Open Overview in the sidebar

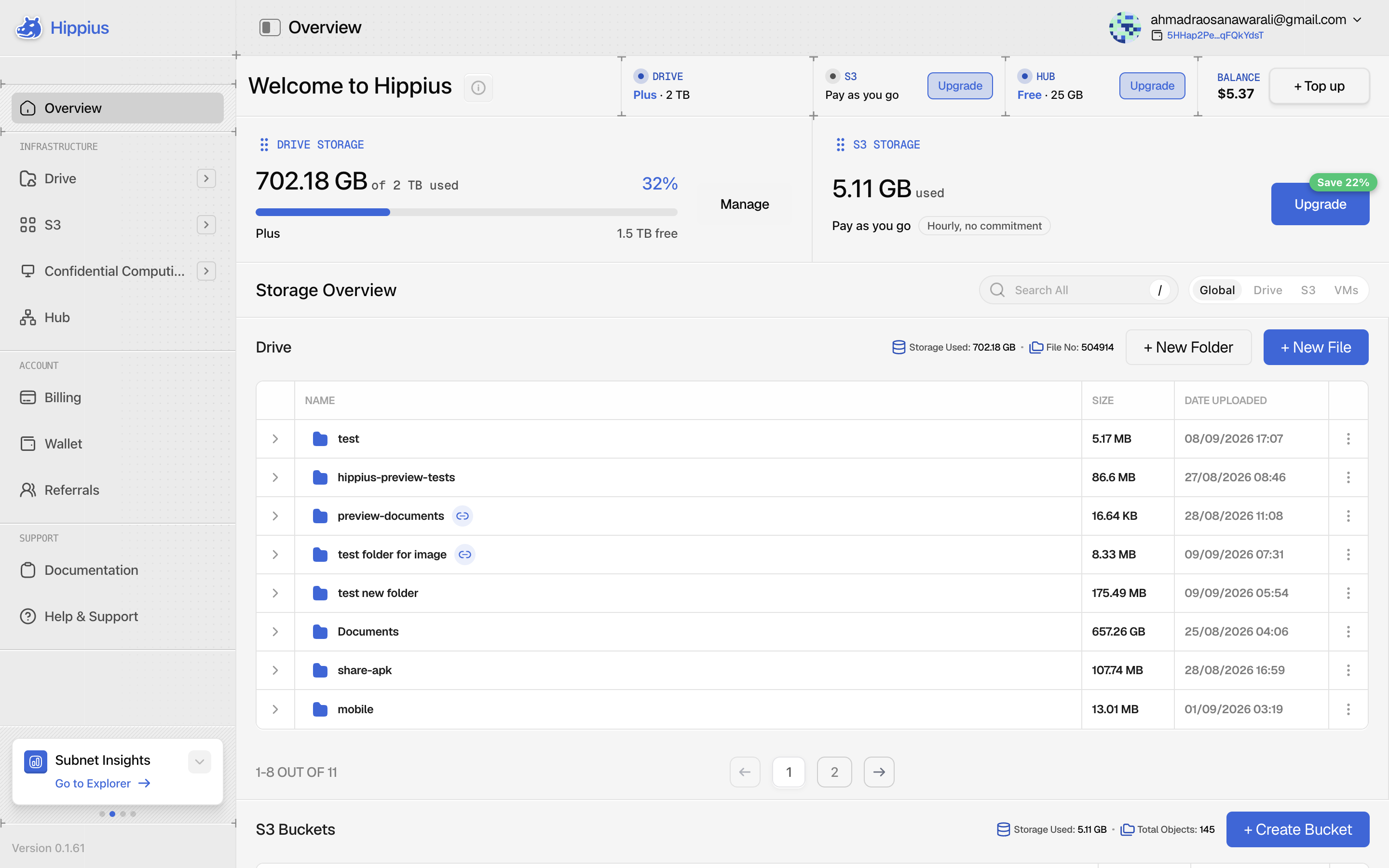click(118, 108)
